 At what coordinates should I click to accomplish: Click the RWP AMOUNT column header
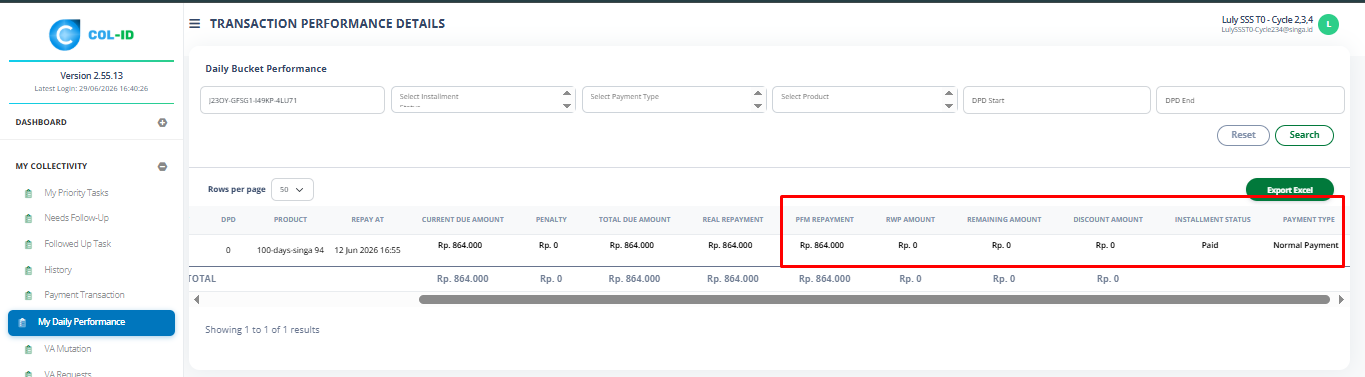[910, 219]
